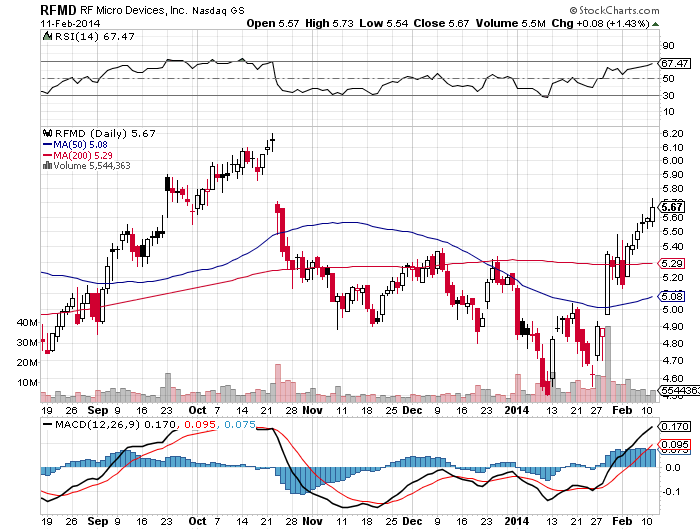Select the RFMD ticker symbol in the title
This screenshot has height=530, width=700.
click(58, 10)
